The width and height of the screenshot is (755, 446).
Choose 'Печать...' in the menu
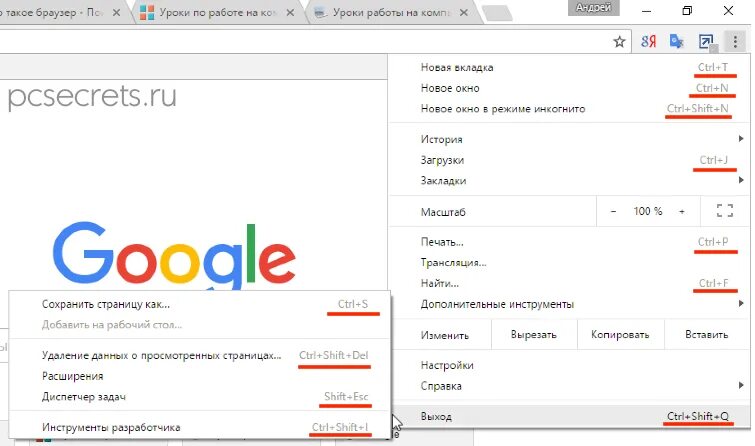[x=570, y=242]
